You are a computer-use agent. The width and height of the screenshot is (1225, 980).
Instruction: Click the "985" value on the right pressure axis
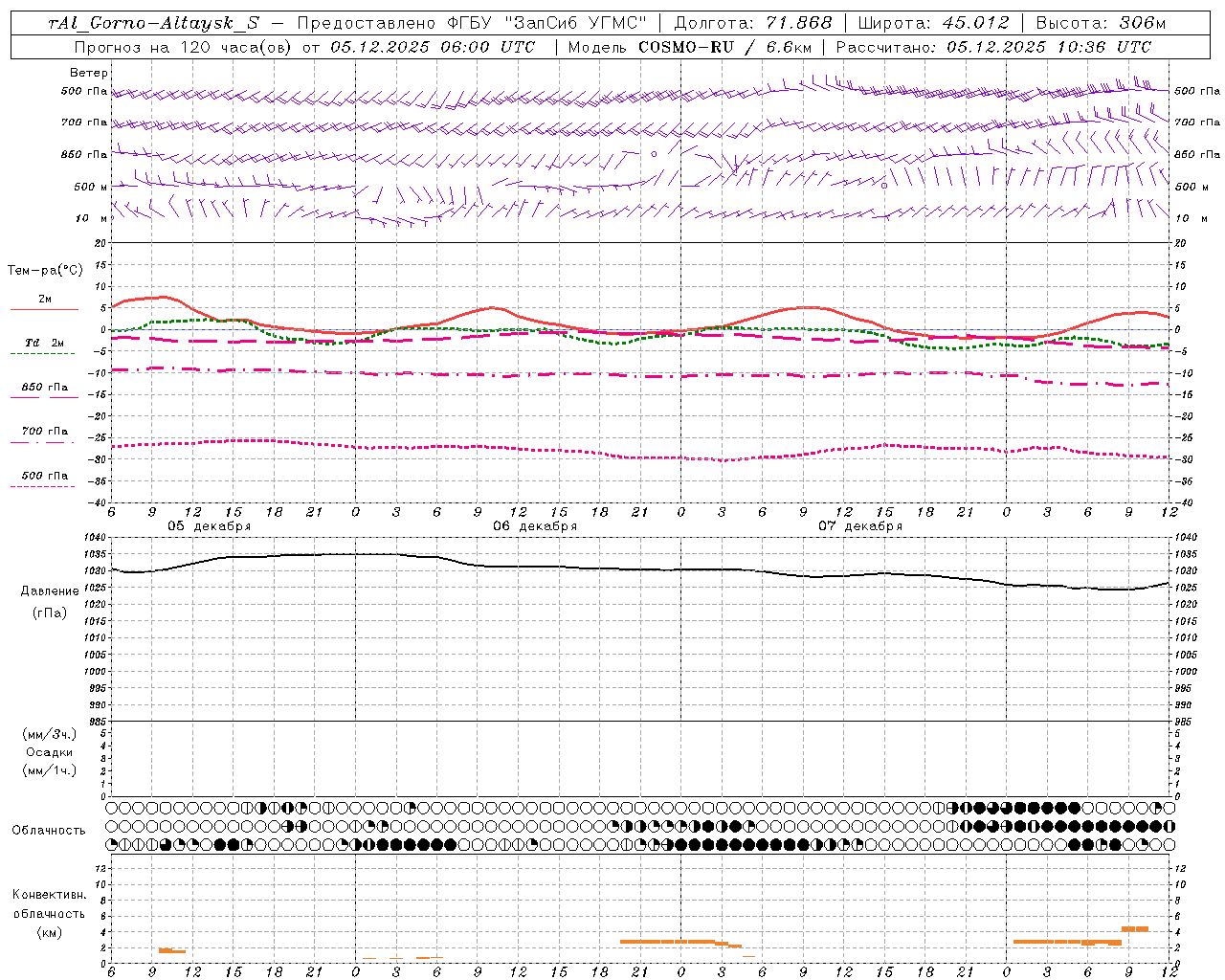pos(1185,722)
